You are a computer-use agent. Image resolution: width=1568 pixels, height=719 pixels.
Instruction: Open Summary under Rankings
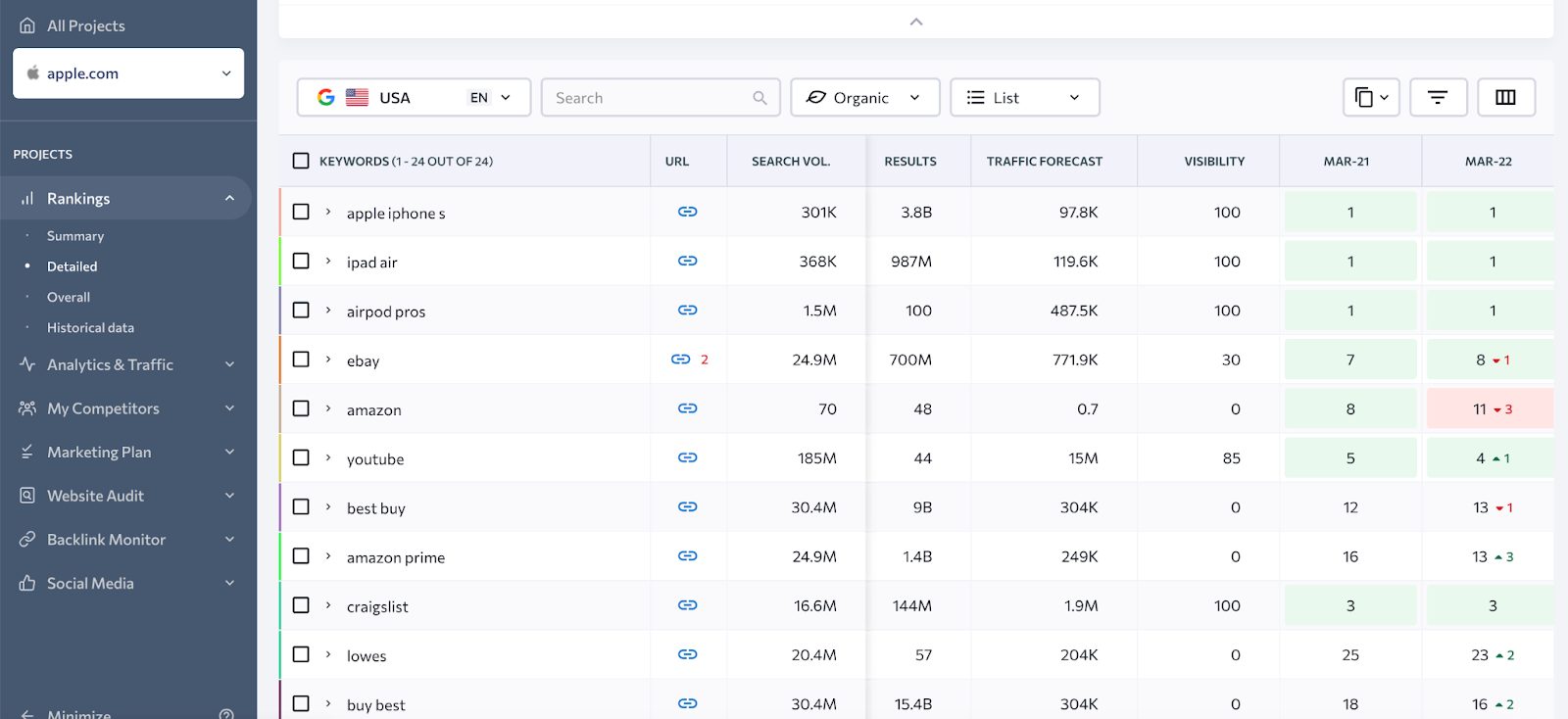pyautogui.click(x=75, y=236)
